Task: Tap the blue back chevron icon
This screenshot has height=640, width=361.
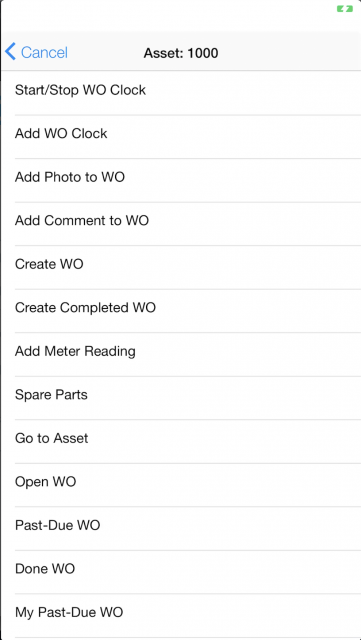Action: (x=10, y=52)
